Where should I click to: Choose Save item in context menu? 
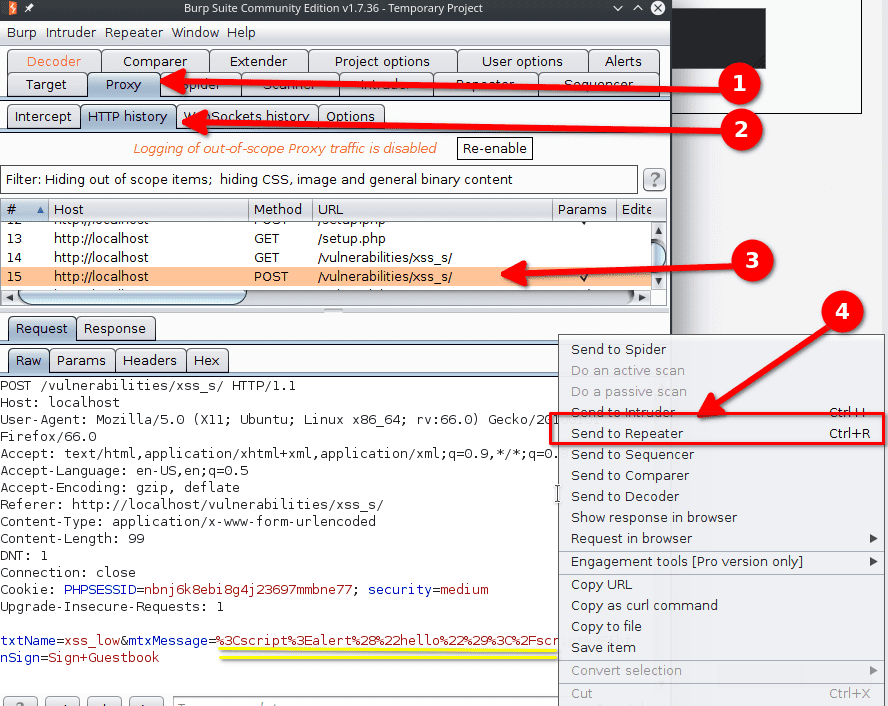(721, 648)
